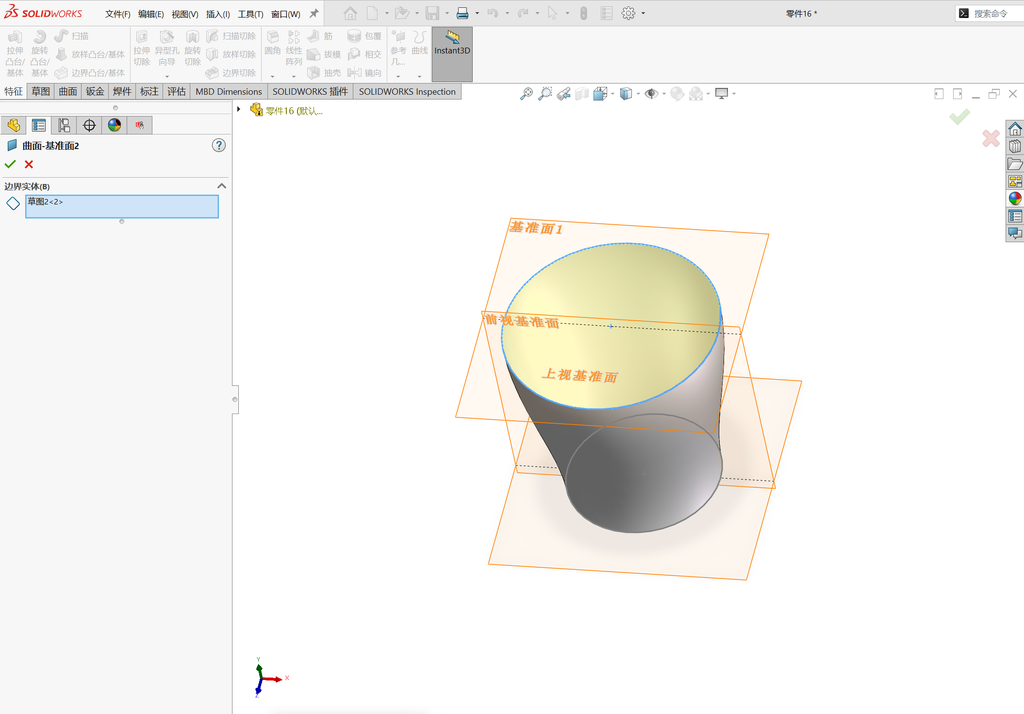1024x714 pixels.
Task: Open the Display Style dropdown arrow
Action: click(x=638, y=94)
